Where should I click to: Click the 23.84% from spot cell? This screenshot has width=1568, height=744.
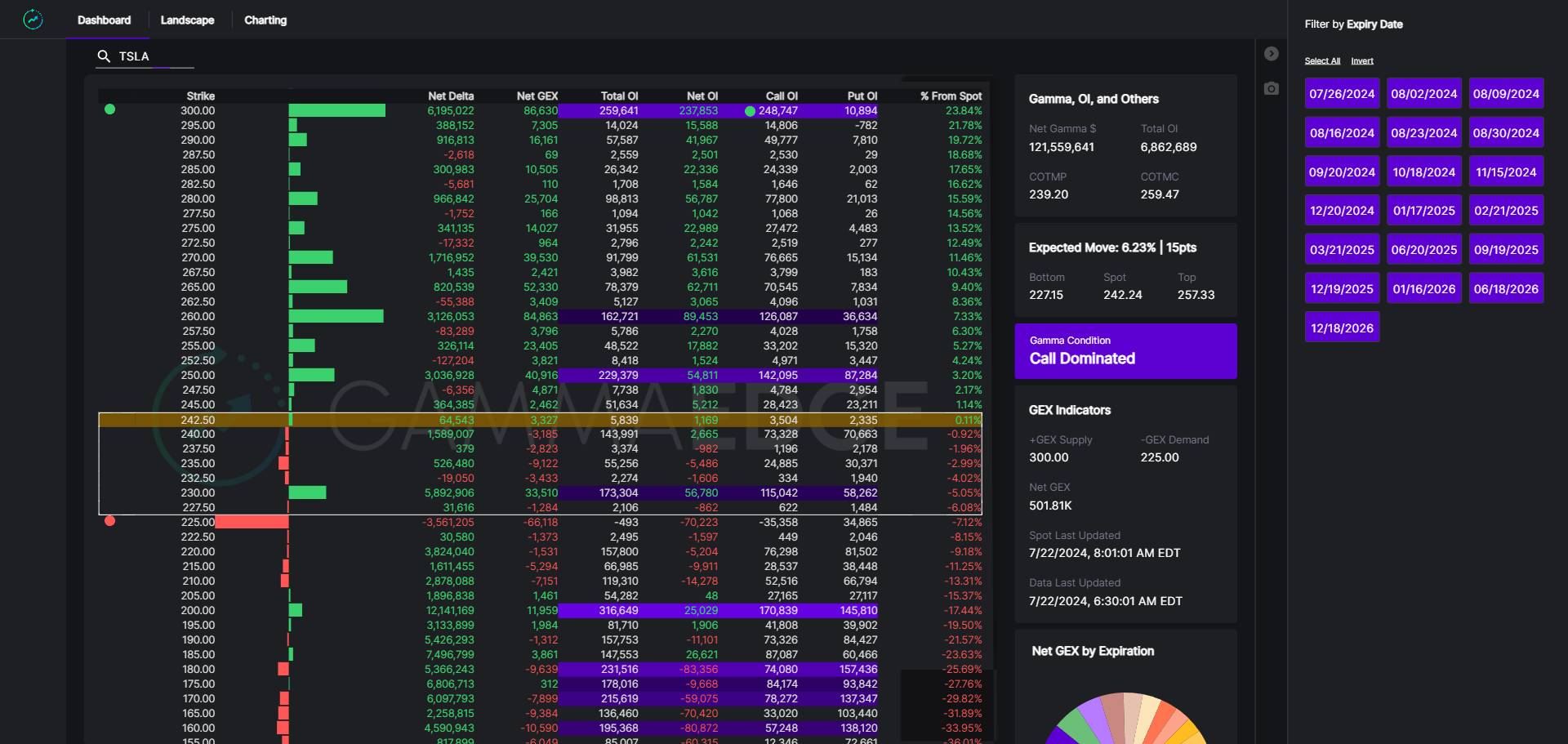tap(964, 110)
